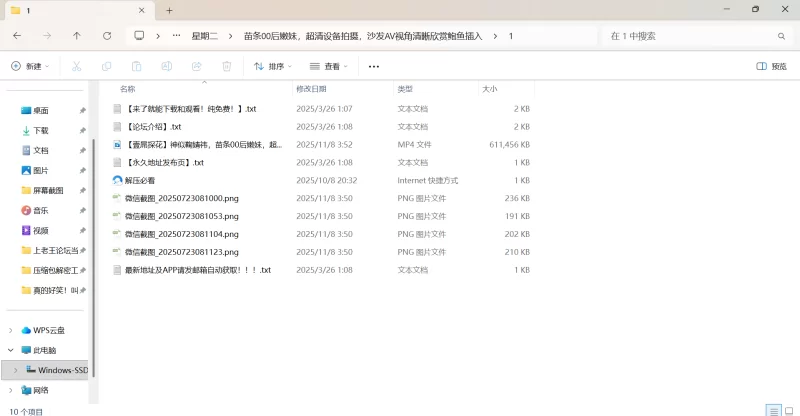Click the navigation pane vertical scrollbar
Viewport: 800px width, 416px height.
93,250
